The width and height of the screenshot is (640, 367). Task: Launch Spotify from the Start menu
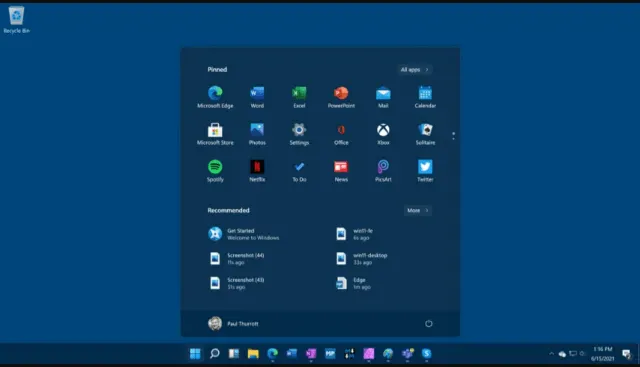coord(215,171)
